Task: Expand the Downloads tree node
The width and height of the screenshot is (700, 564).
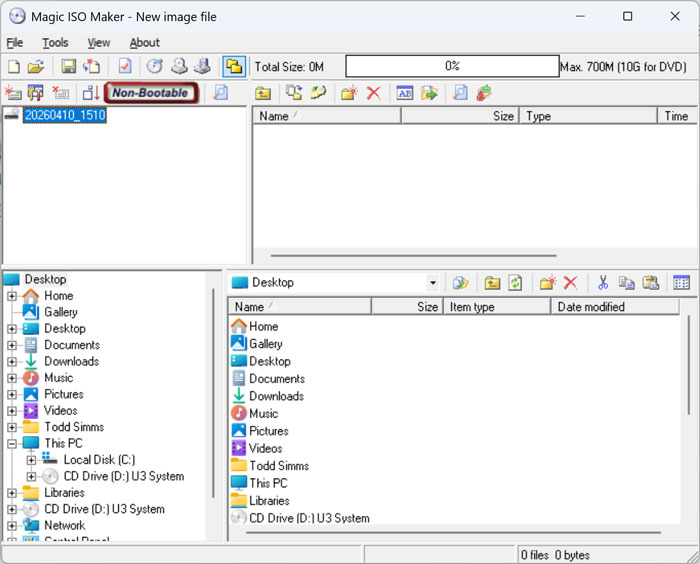Action: pyautogui.click(x=12, y=361)
